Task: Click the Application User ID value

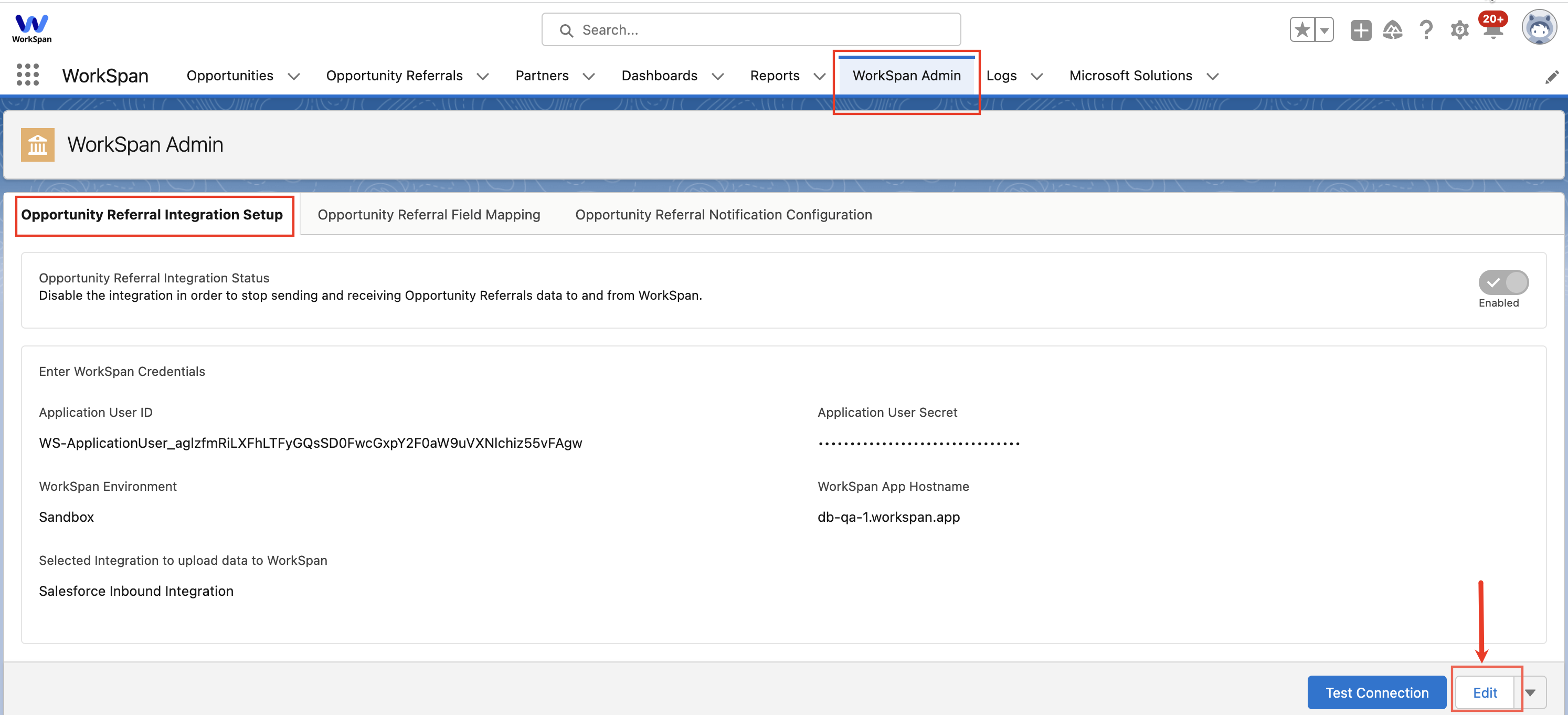Action: 311,443
